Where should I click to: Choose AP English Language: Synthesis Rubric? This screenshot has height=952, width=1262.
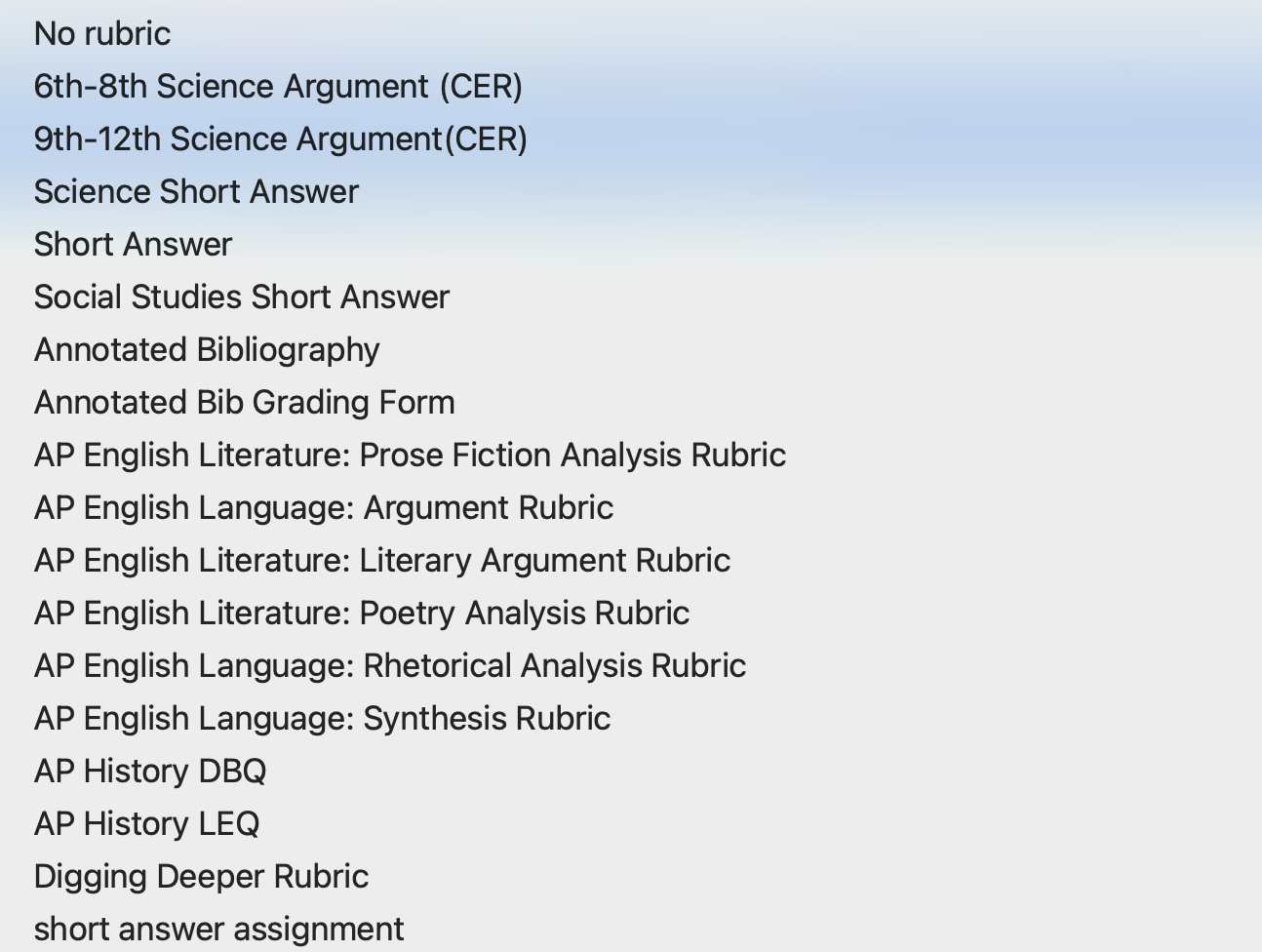click(x=322, y=718)
